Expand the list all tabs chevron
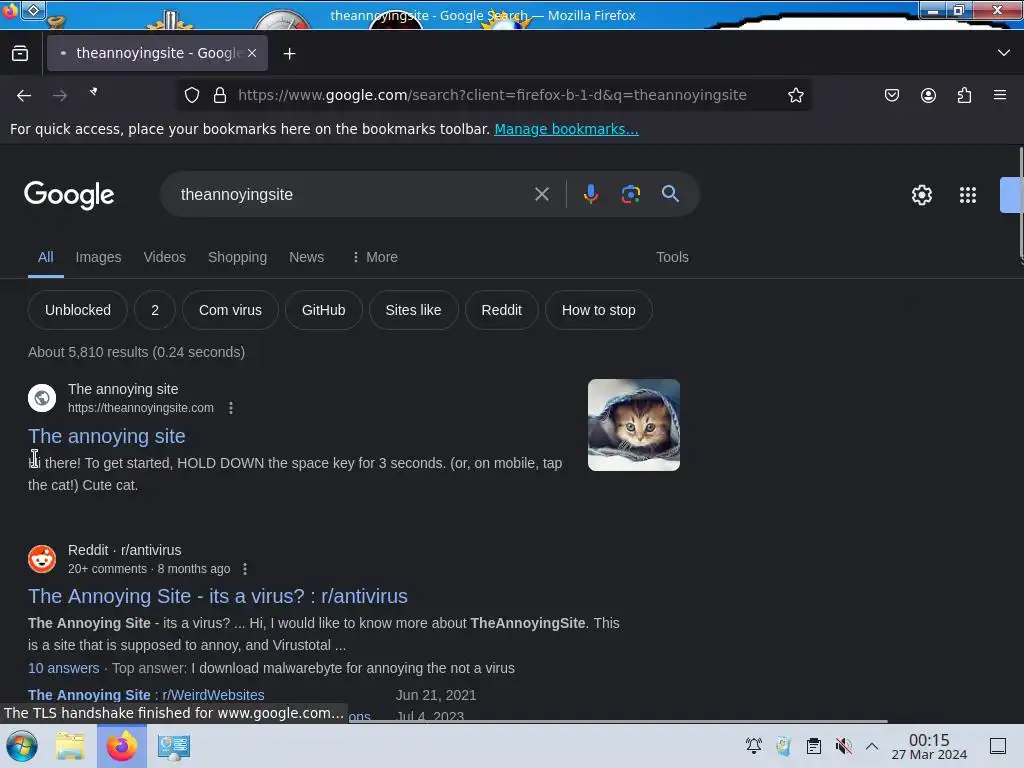This screenshot has height=768, width=1024. [1004, 53]
